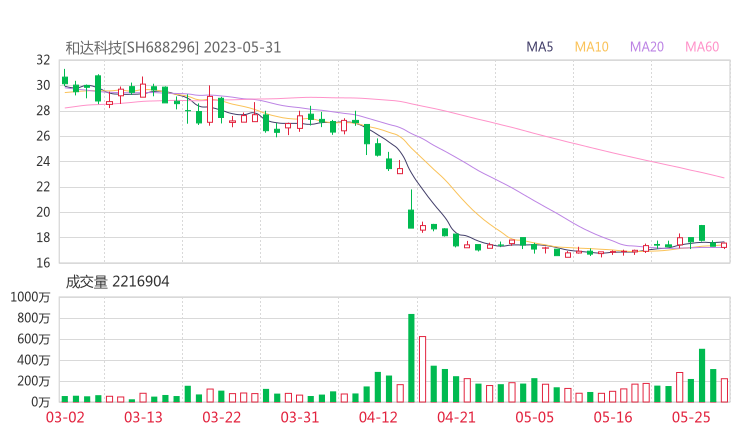Click the 600万 volume axis label
Screen dimensions: 740x440
coord(33,339)
